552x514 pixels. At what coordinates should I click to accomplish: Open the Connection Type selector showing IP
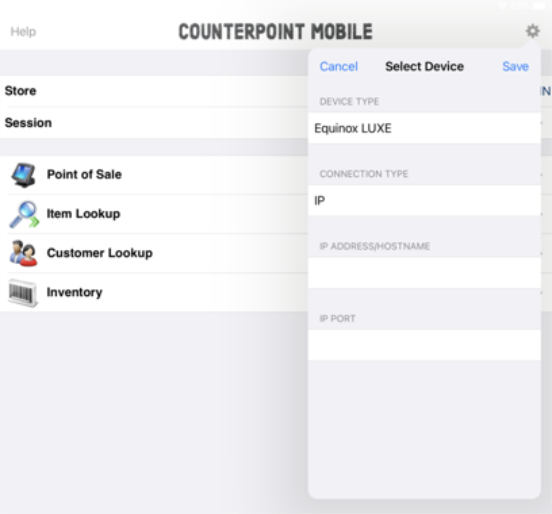[424, 200]
